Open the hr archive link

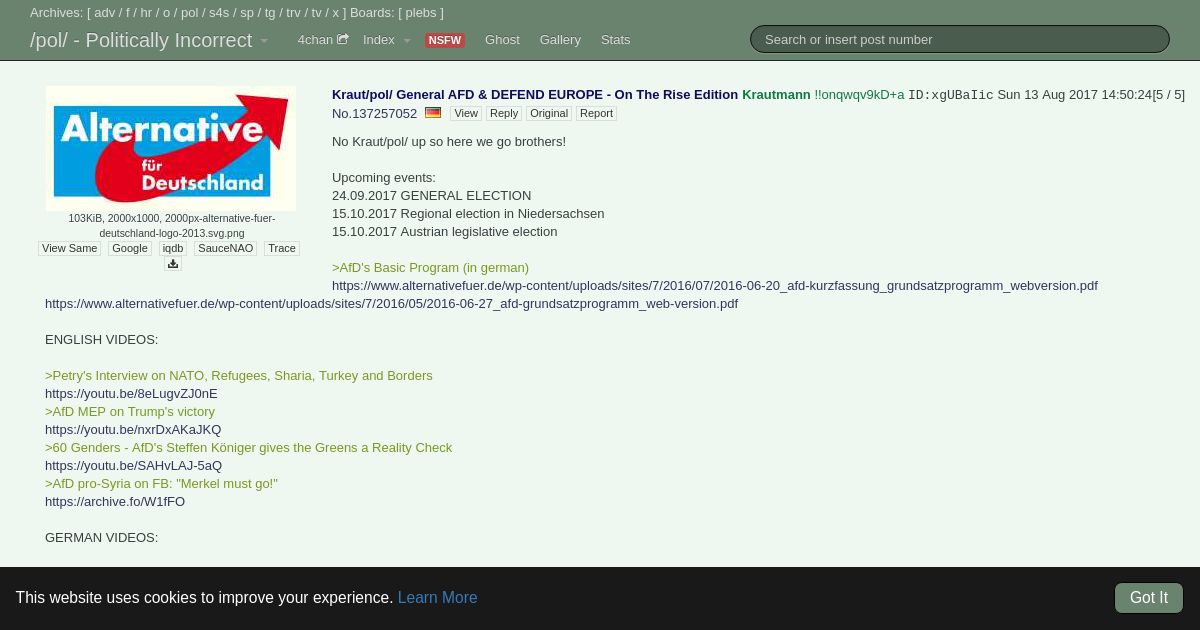pyautogui.click(x=146, y=12)
